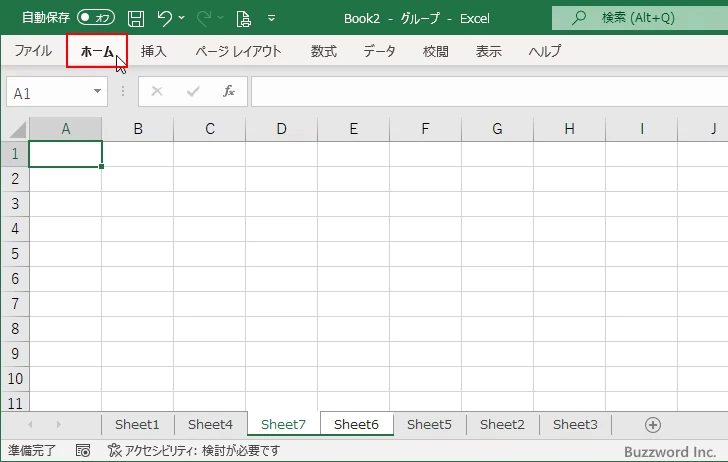Select column C header
728x462 pixels.
tap(210, 129)
